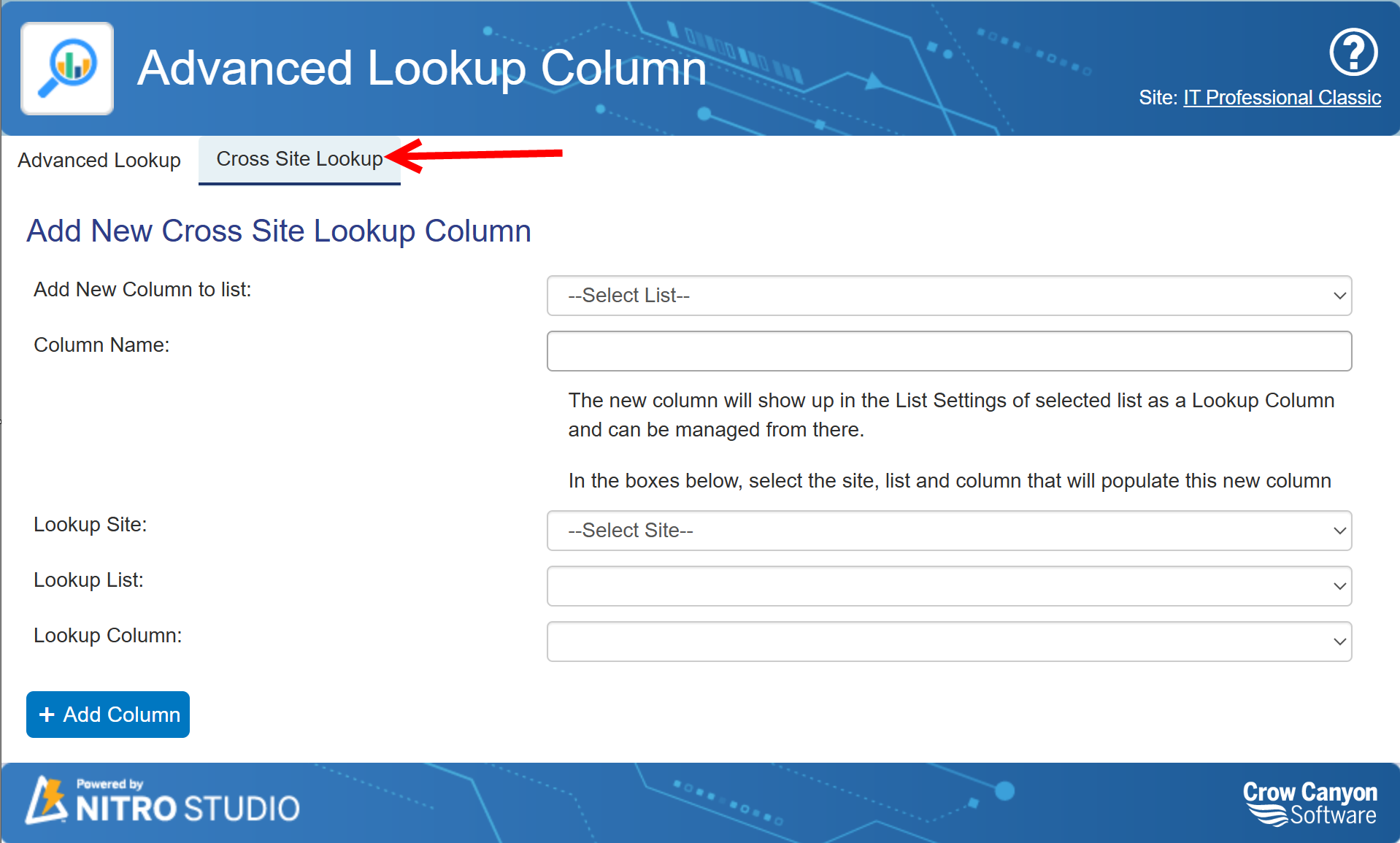1400x843 pixels.
Task: Click the 'Lookup Column:' label
Action: click(x=108, y=636)
